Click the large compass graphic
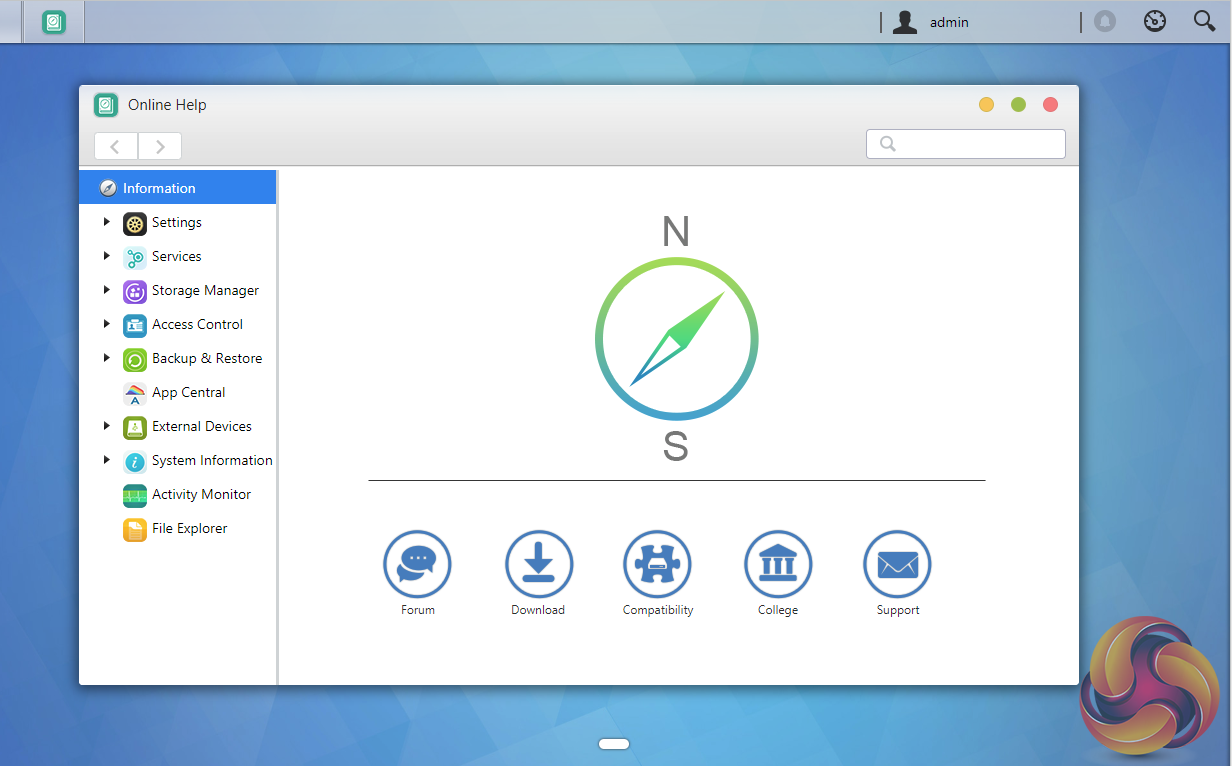The height and width of the screenshot is (770, 1232). coord(676,339)
